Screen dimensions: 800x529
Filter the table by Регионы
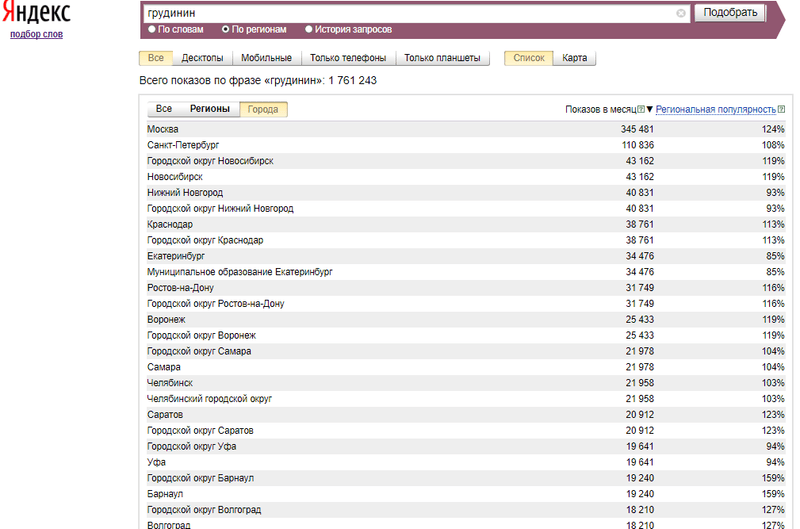tap(210, 109)
